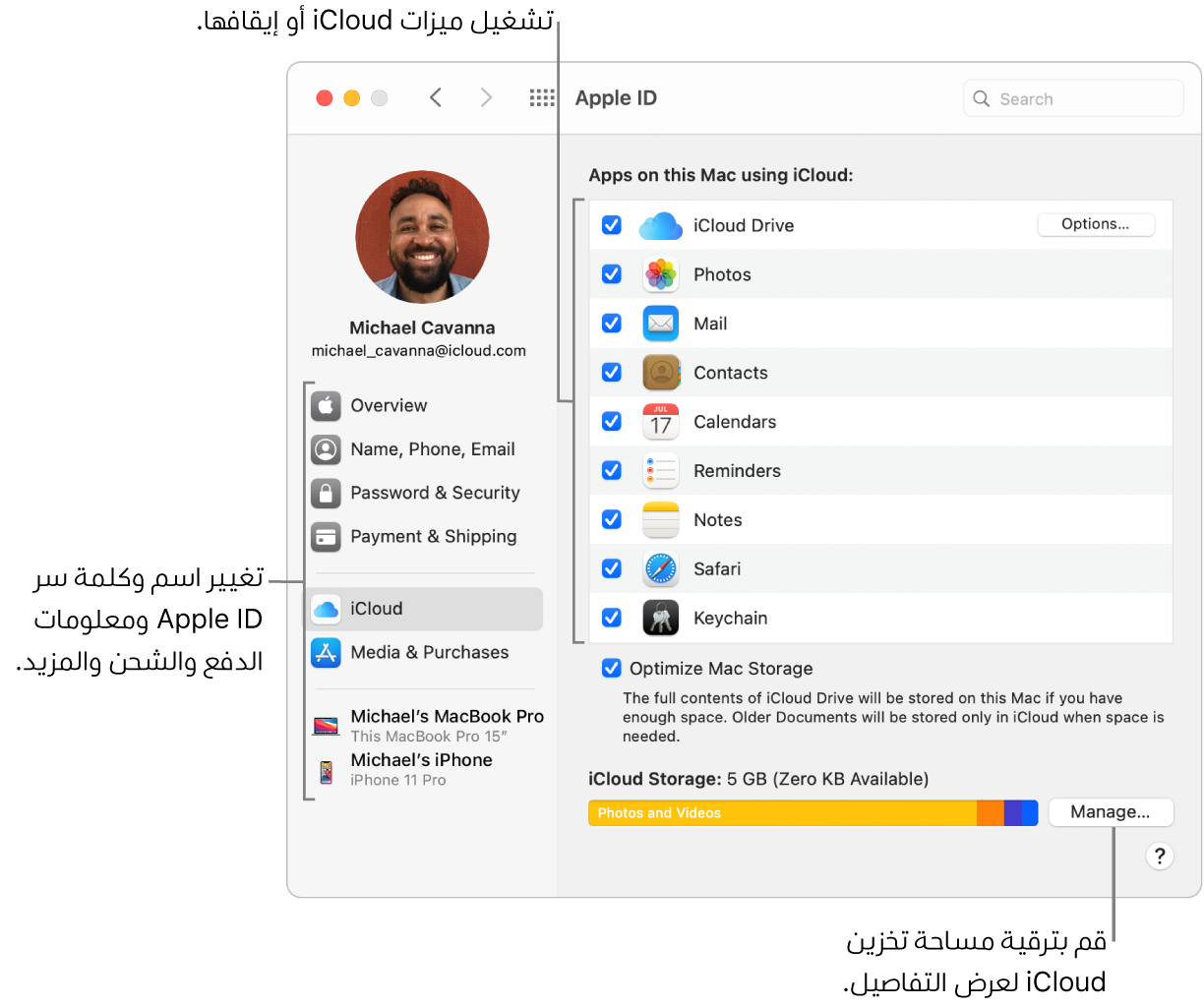Click Photos and Videos storage segment
This screenshot has height=1007, width=1204.
click(782, 813)
